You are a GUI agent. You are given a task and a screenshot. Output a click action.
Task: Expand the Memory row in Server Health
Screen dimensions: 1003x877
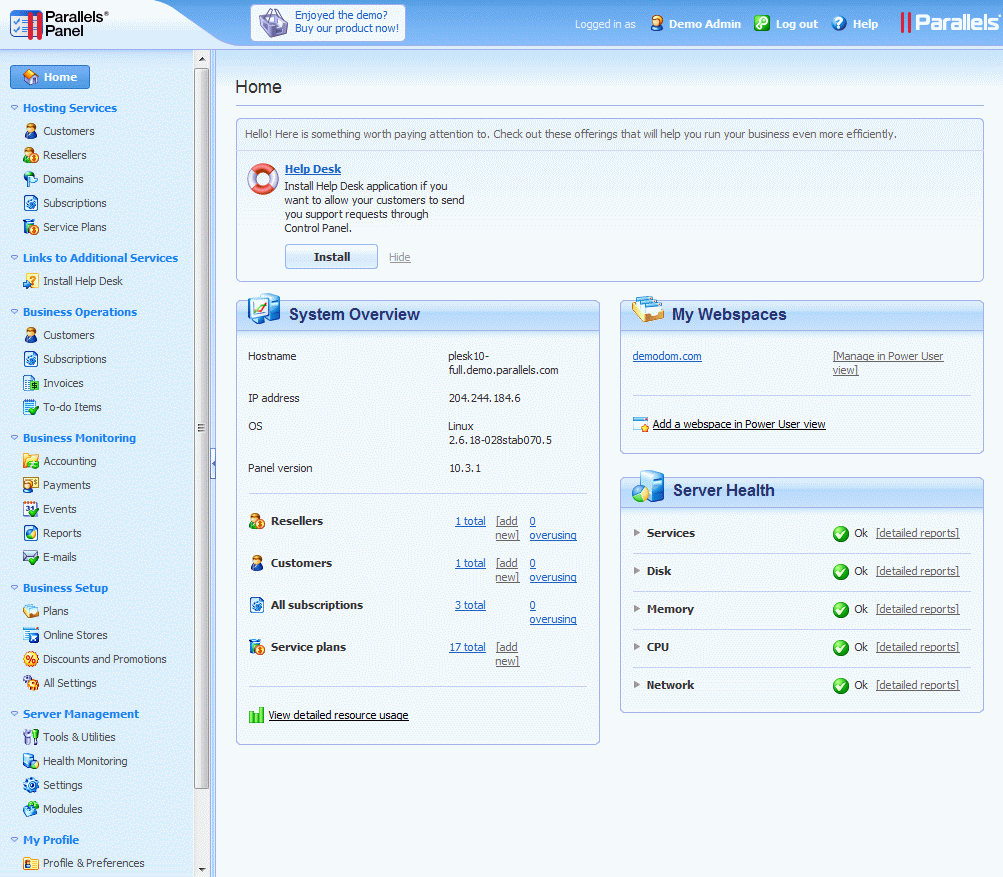pos(637,609)
